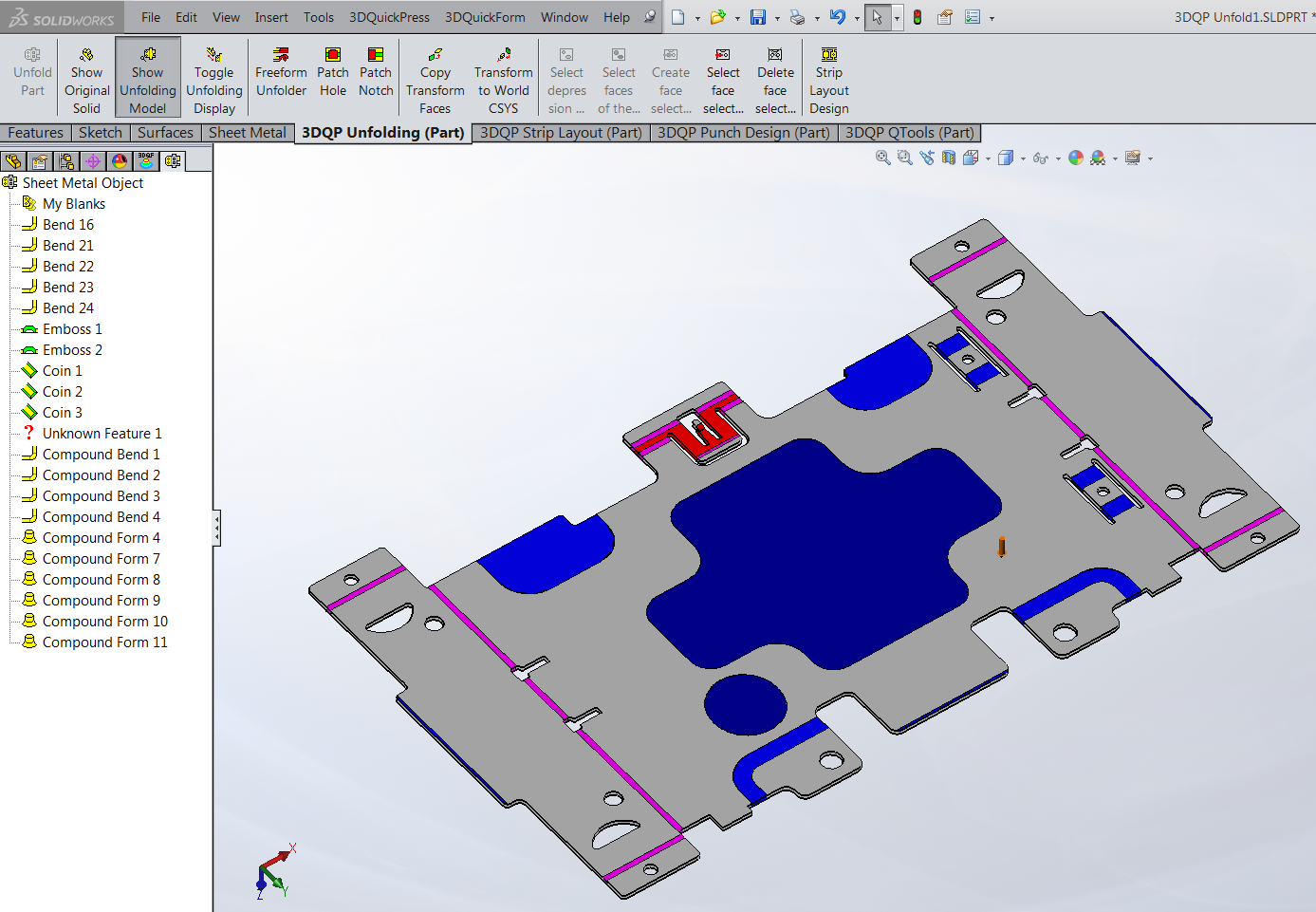
Task: Switch to 3DQP Punch Design (Part) tab
Action: [x=744, y=133]
